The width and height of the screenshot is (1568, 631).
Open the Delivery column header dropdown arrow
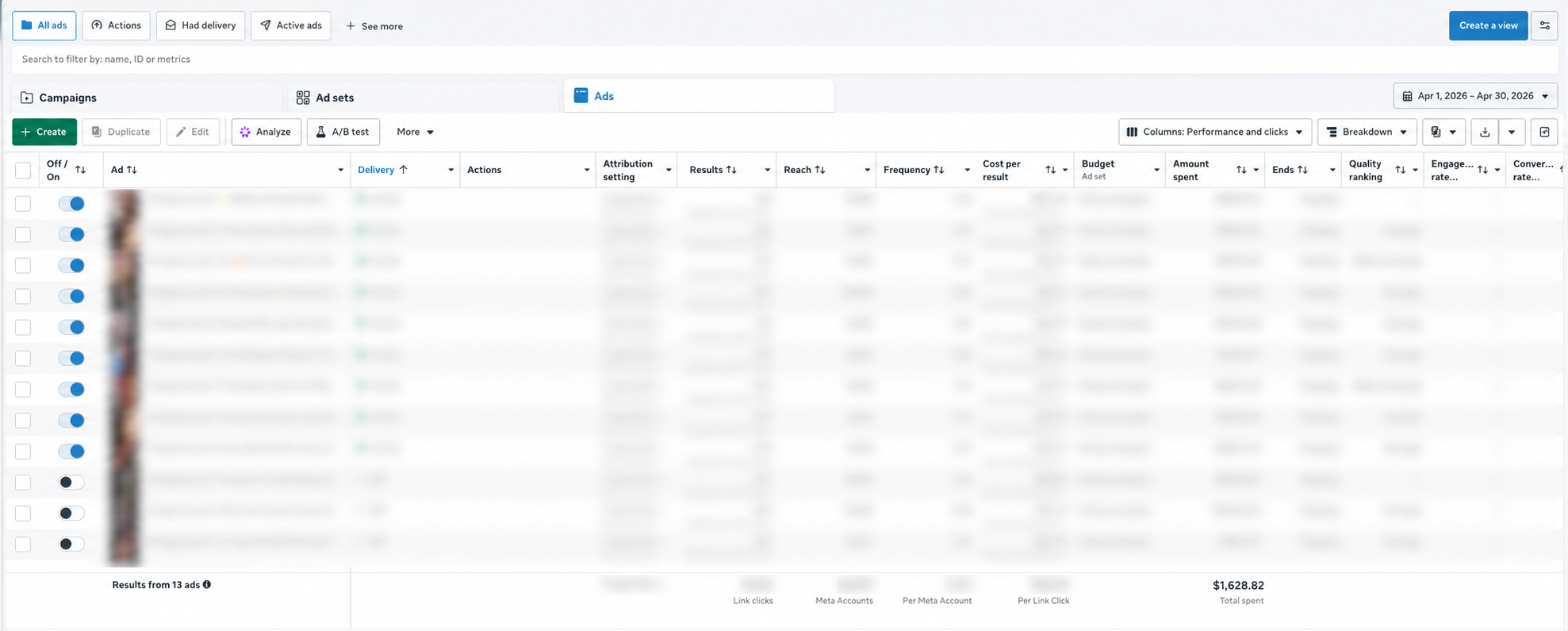click(x=450, y=170)
